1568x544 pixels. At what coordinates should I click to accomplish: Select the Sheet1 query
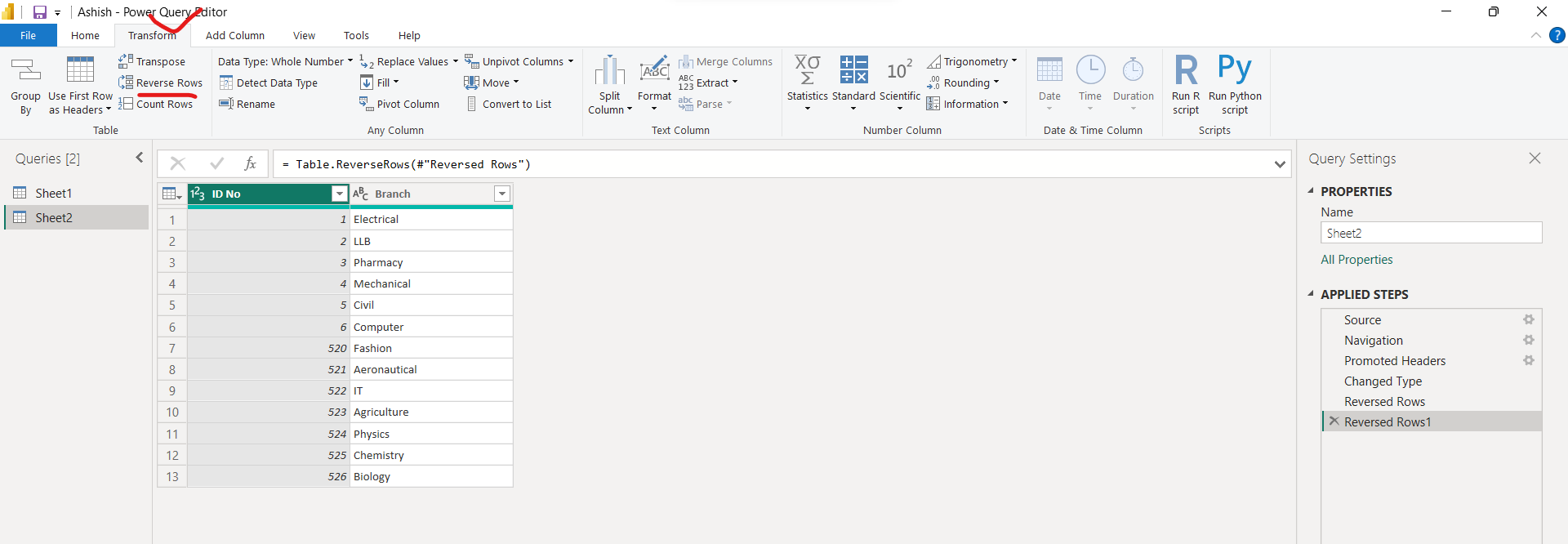tap(53, 193)
